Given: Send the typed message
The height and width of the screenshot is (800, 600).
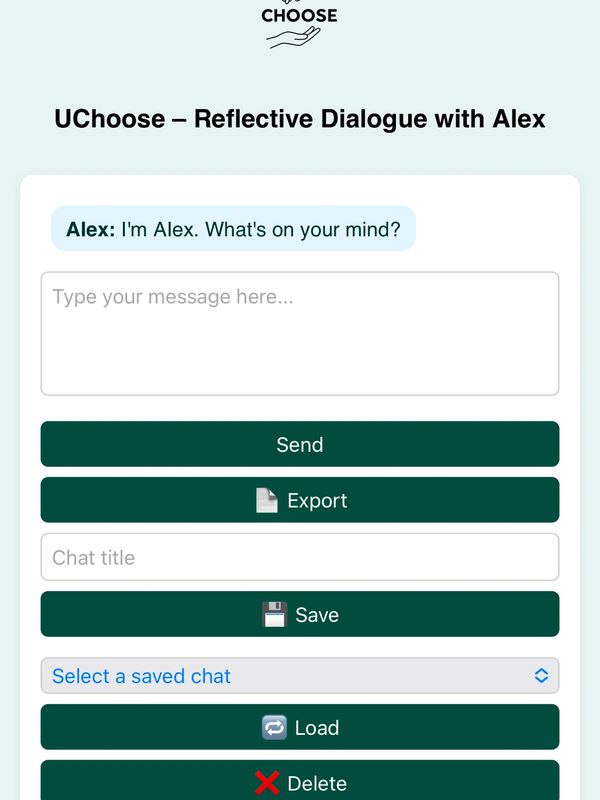Looking at the screenshot, I should pyautogui.click(x=300, y=444).
